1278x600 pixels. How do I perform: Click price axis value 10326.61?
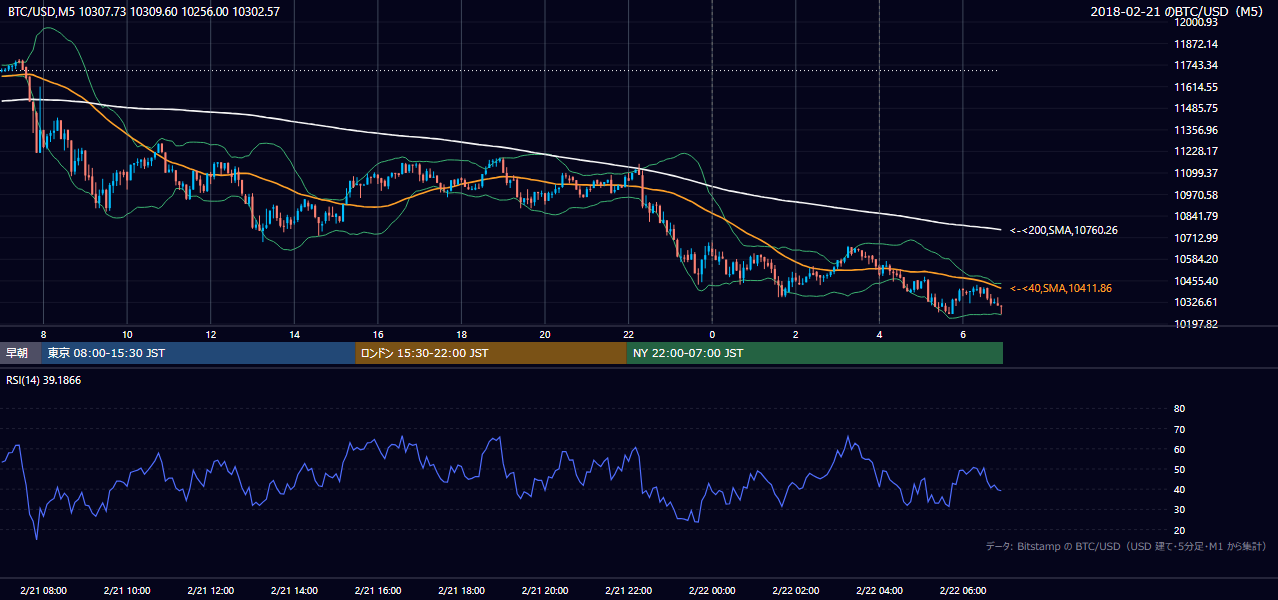[x=1197, y=302]
